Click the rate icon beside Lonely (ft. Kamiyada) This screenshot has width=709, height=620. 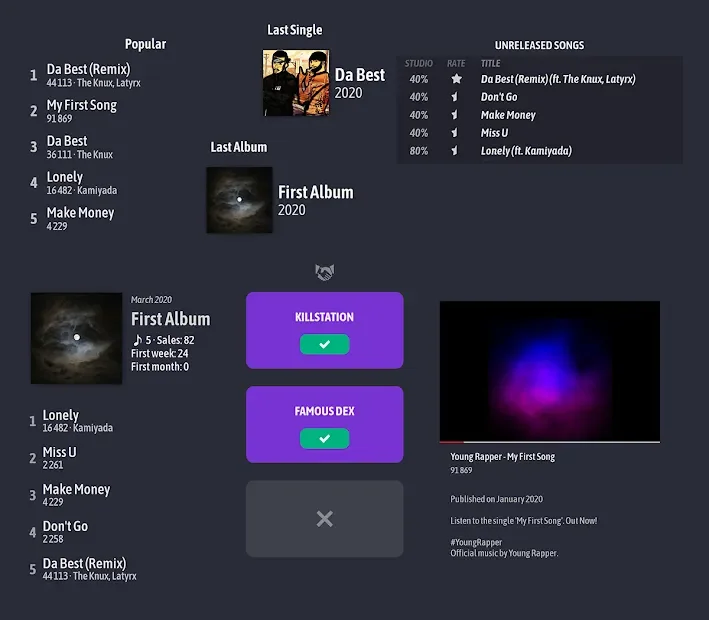point(456,151)
